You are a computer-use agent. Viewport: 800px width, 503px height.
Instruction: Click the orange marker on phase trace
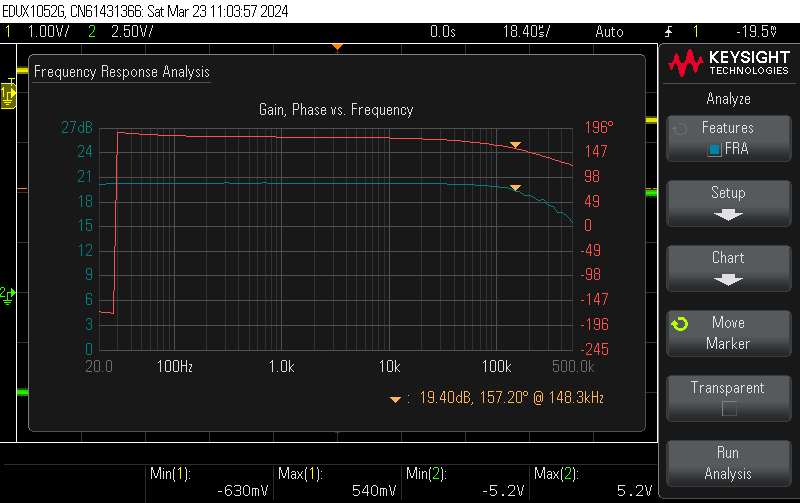pyautogui.click(x=515, y=145)
